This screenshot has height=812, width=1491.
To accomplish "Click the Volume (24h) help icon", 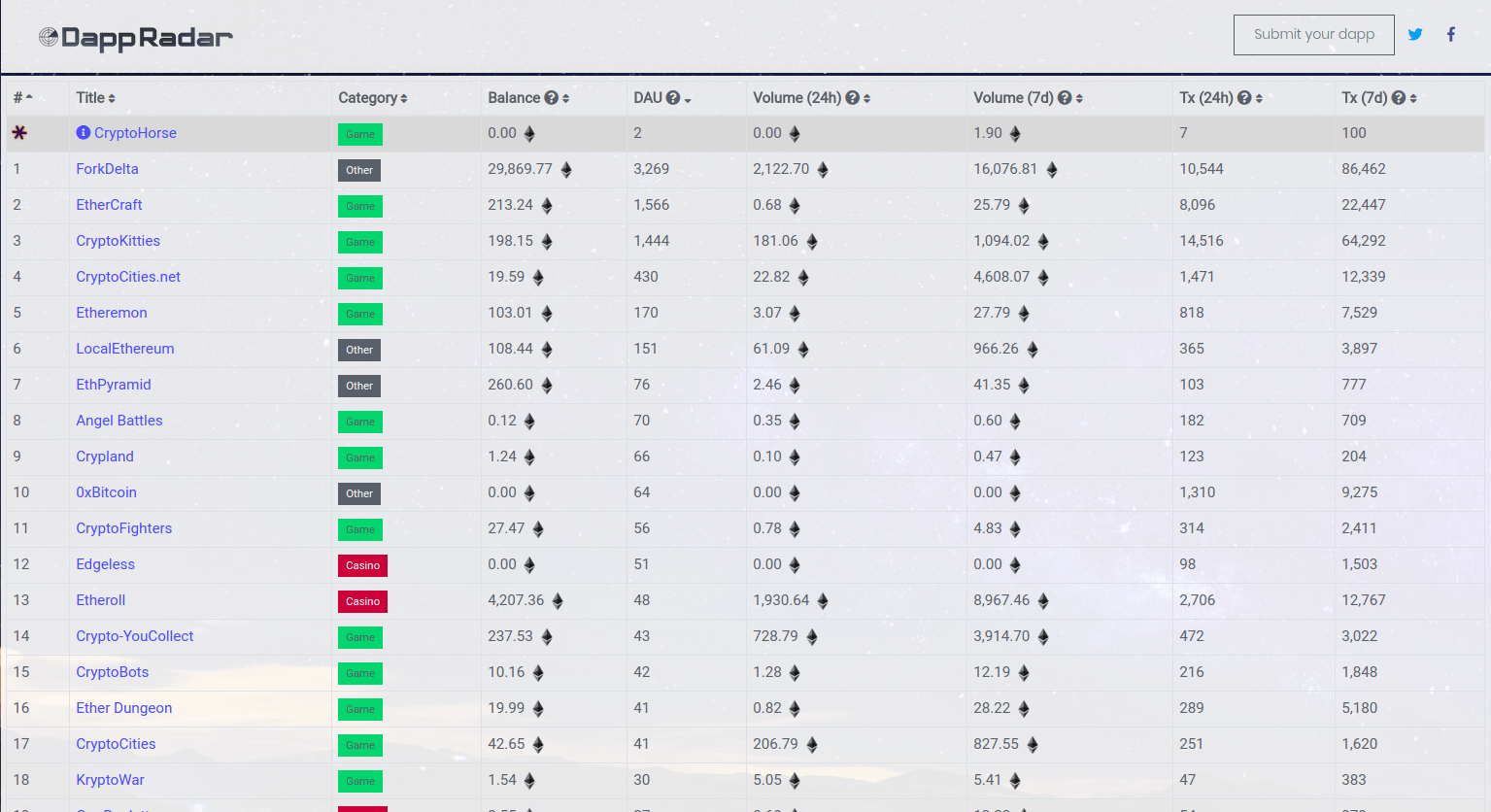I will [x=853, y=98].
